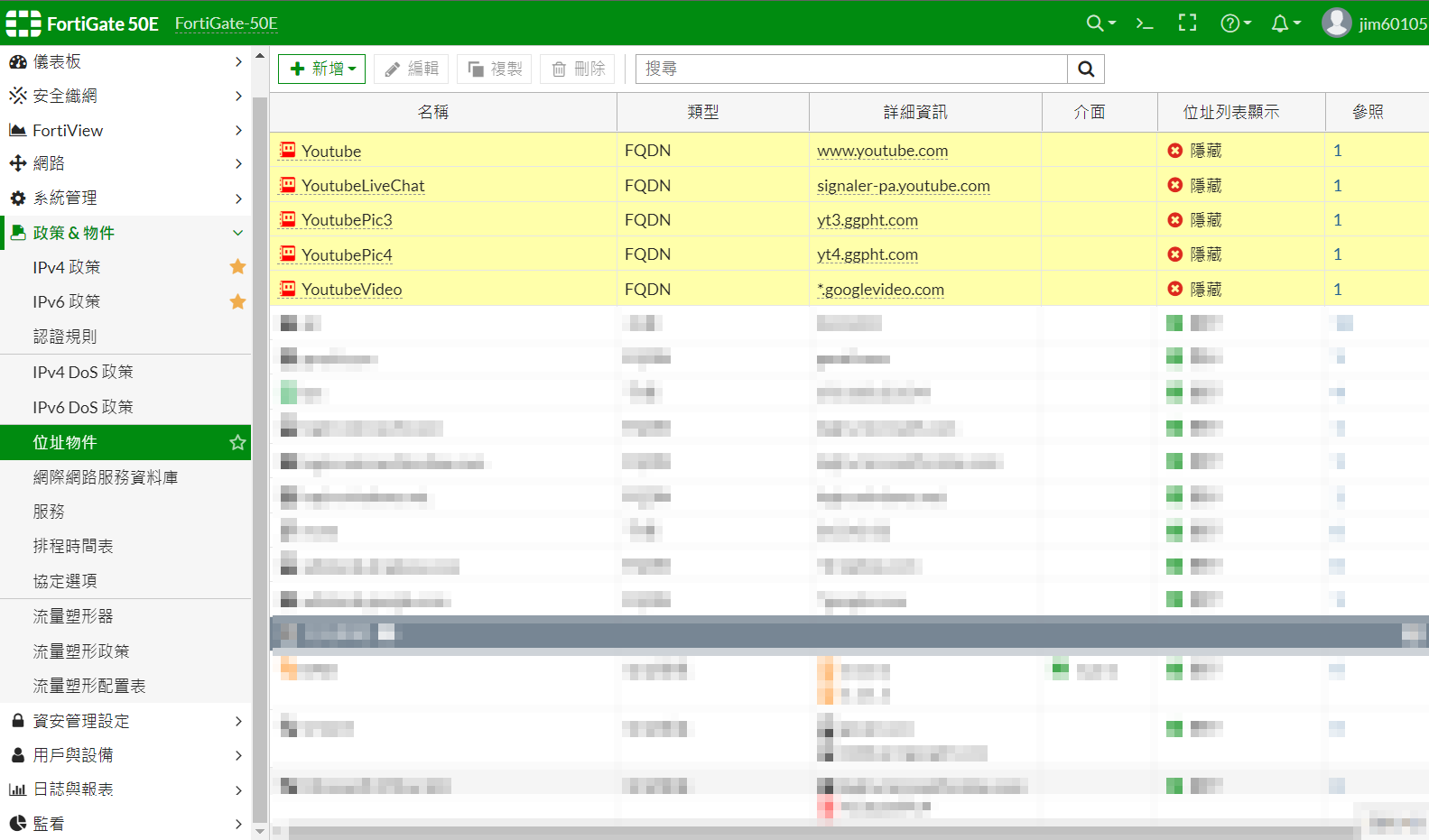Open the CLI console icon
Image resolution: width=1429 pixels, height=840 pixels.
1145,23
